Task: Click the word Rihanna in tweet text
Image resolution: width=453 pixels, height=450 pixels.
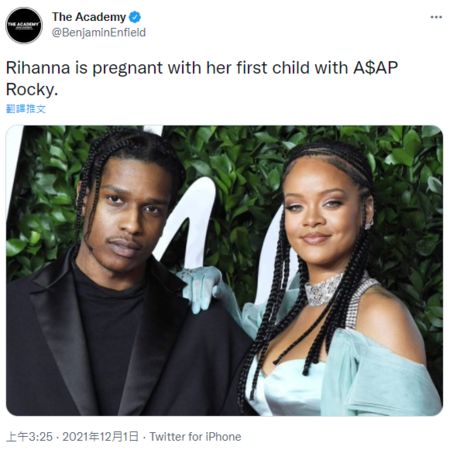Action: tap(38, 68)
